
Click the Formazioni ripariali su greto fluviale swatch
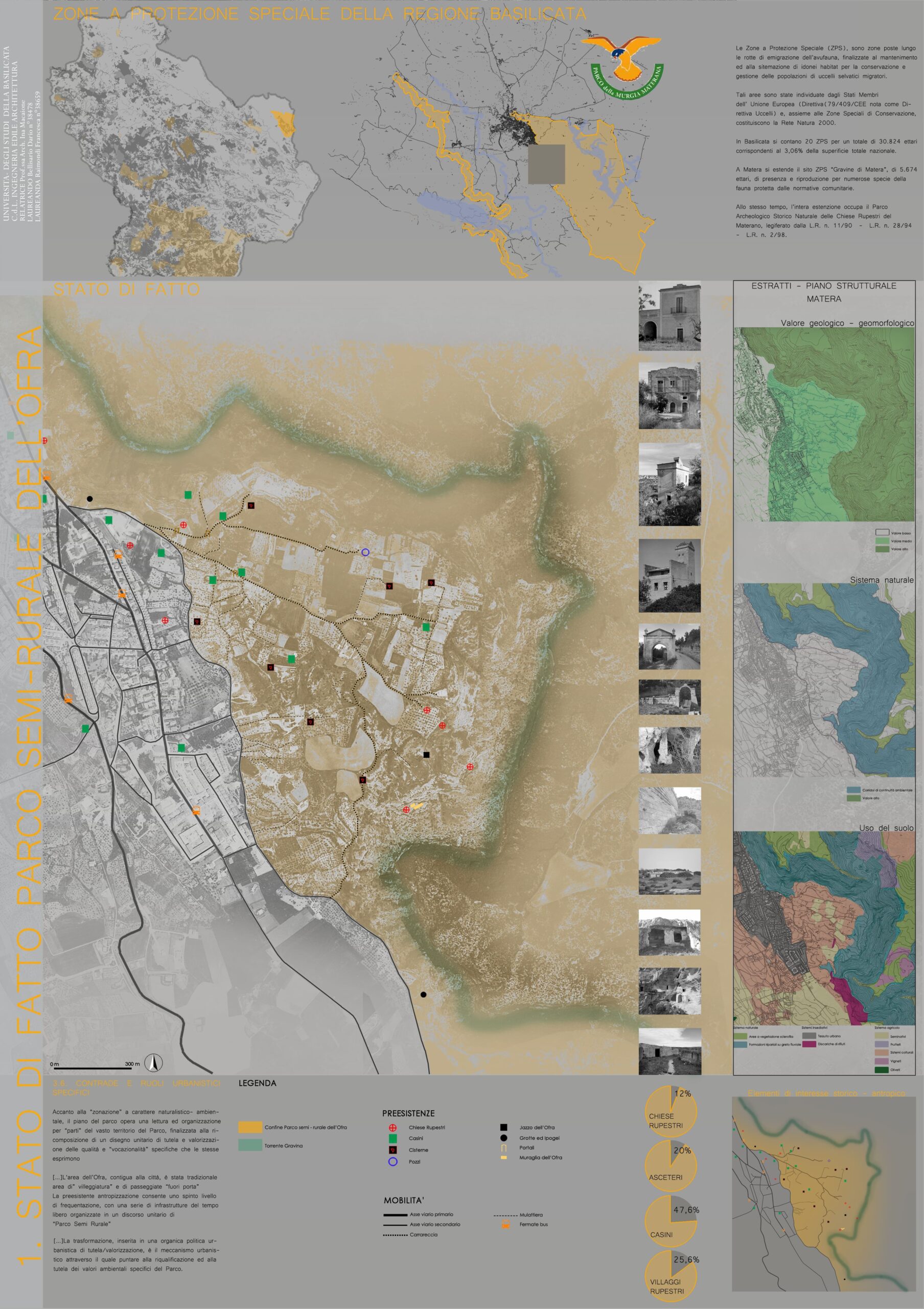(740, 1045)
